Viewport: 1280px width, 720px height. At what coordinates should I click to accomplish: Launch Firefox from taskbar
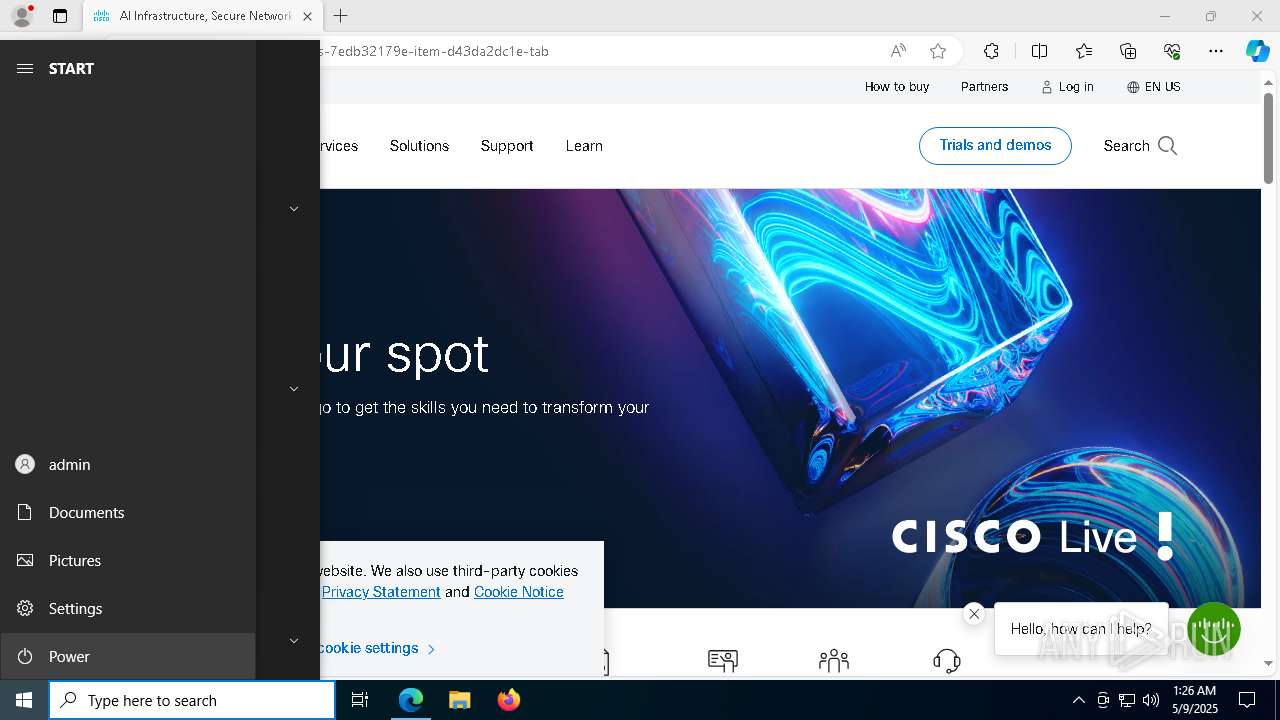pyautogui.click(x=508, y=700)
